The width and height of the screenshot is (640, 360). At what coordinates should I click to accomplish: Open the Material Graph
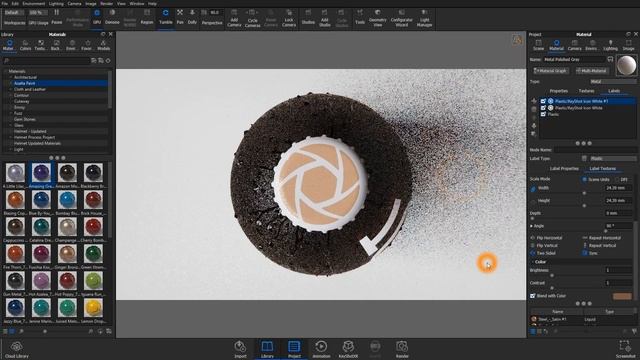coord(551,71)
